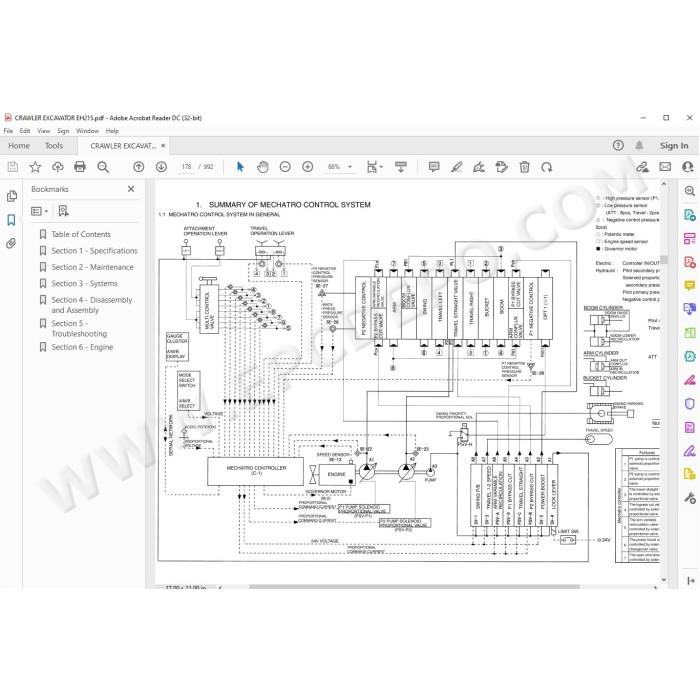Open the help question mark

point(618,146)
